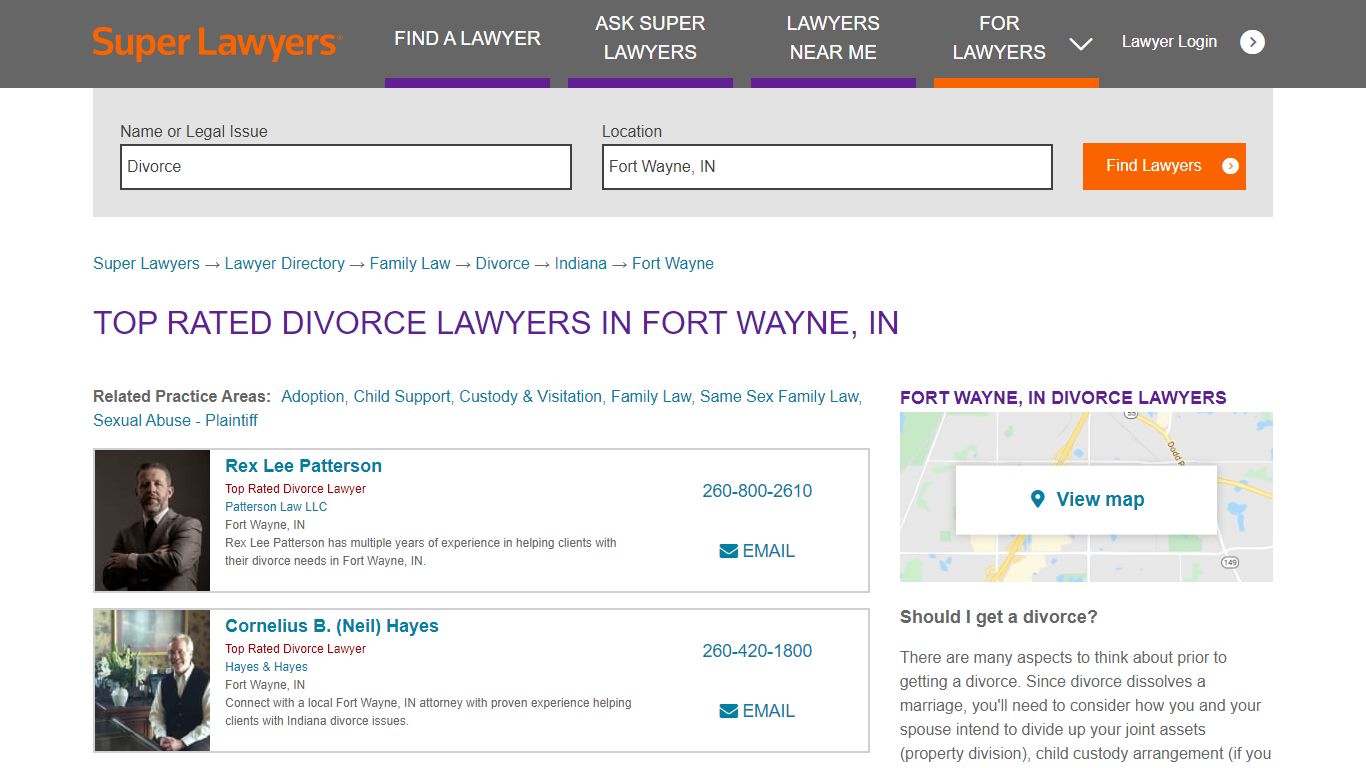The width and height of the screenshot is (1366, 768).
Task: Click the Top Rated Divorce Lawyer label under Hayes
Action: pyautogui.click(x=295, y=649)
